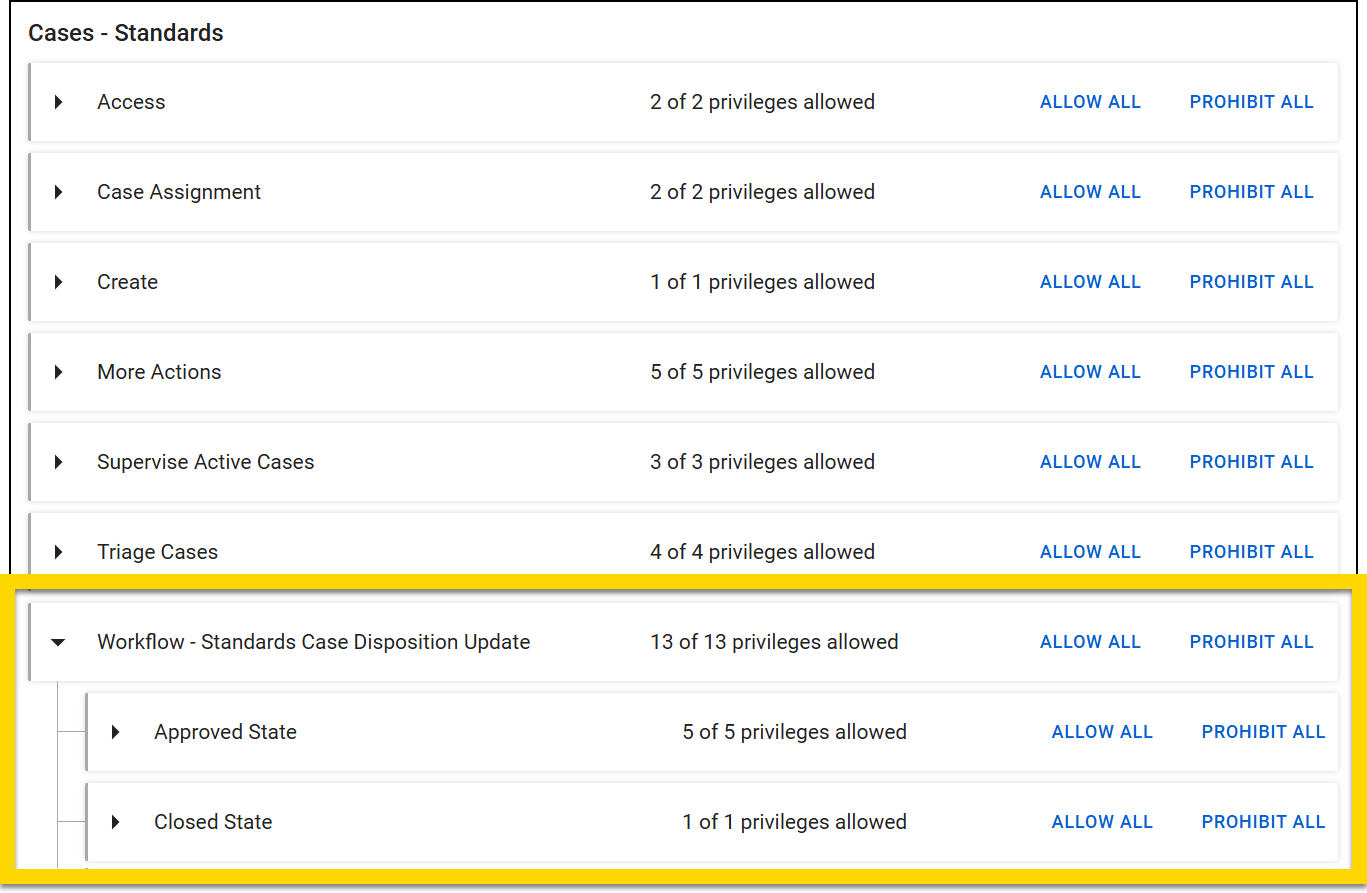Click ALLOW ALL for Approved State
This screenshot has height=893, width=1367.
(x=1101, y=731)
